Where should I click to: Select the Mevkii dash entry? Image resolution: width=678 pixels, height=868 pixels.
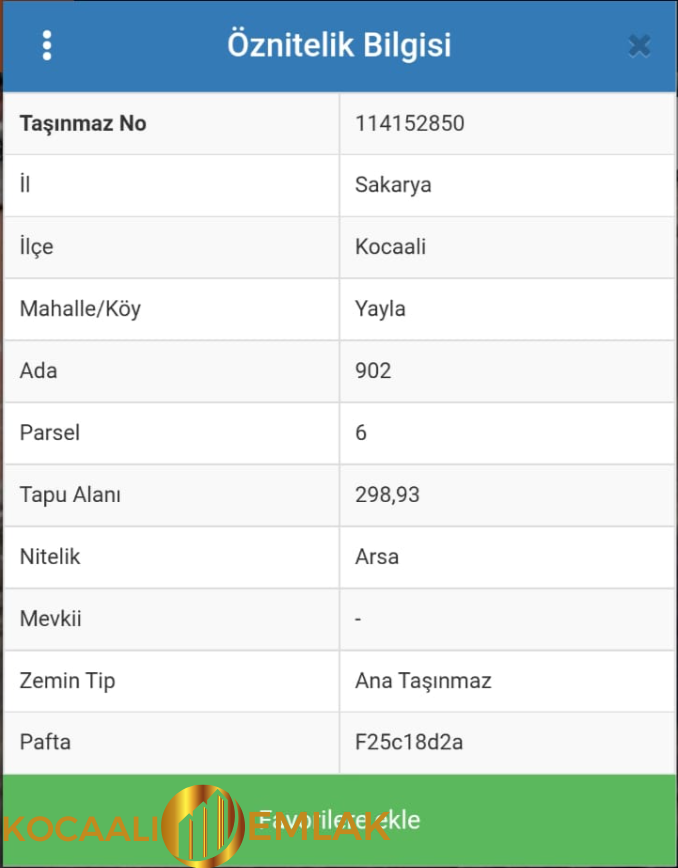click(358, 619)
